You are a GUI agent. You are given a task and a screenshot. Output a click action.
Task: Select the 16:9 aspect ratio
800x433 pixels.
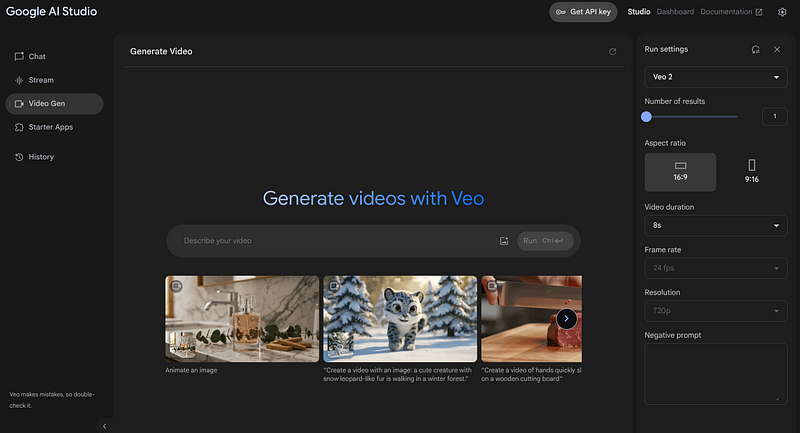[680, 172]
